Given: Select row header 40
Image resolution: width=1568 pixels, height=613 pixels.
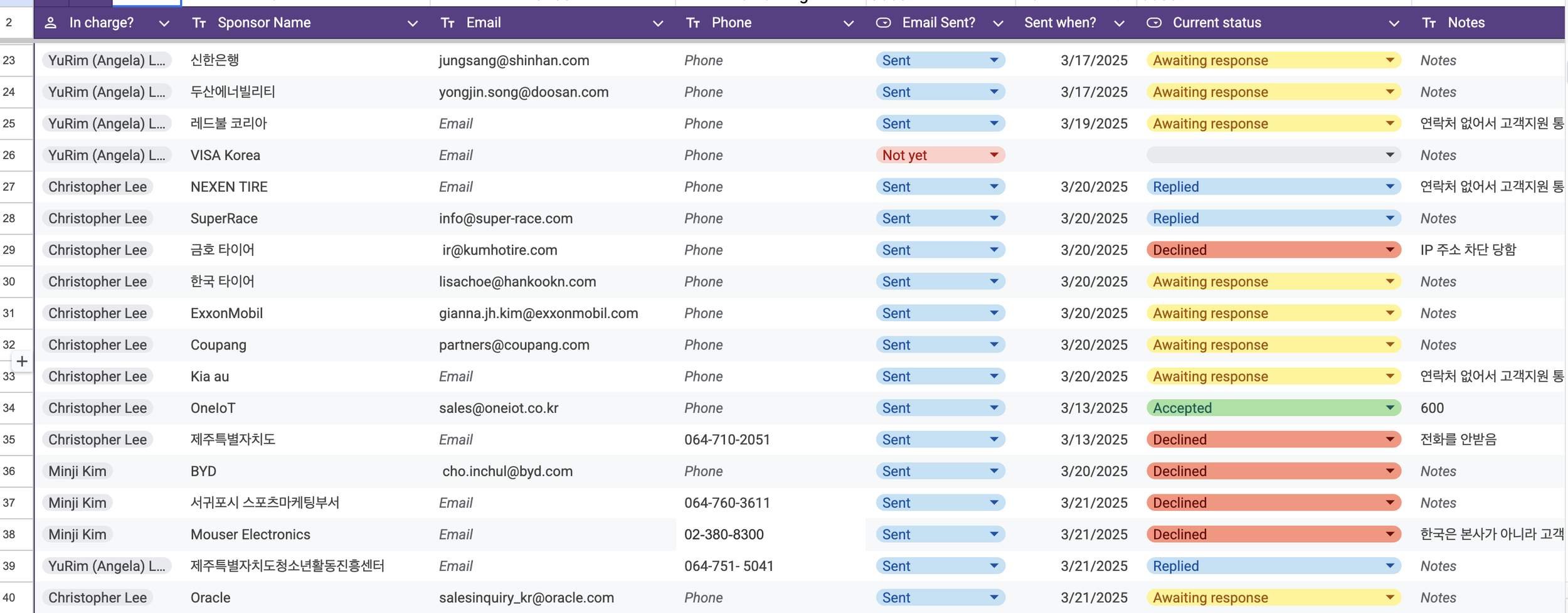Looking at the screenshot, I should 16,597.
